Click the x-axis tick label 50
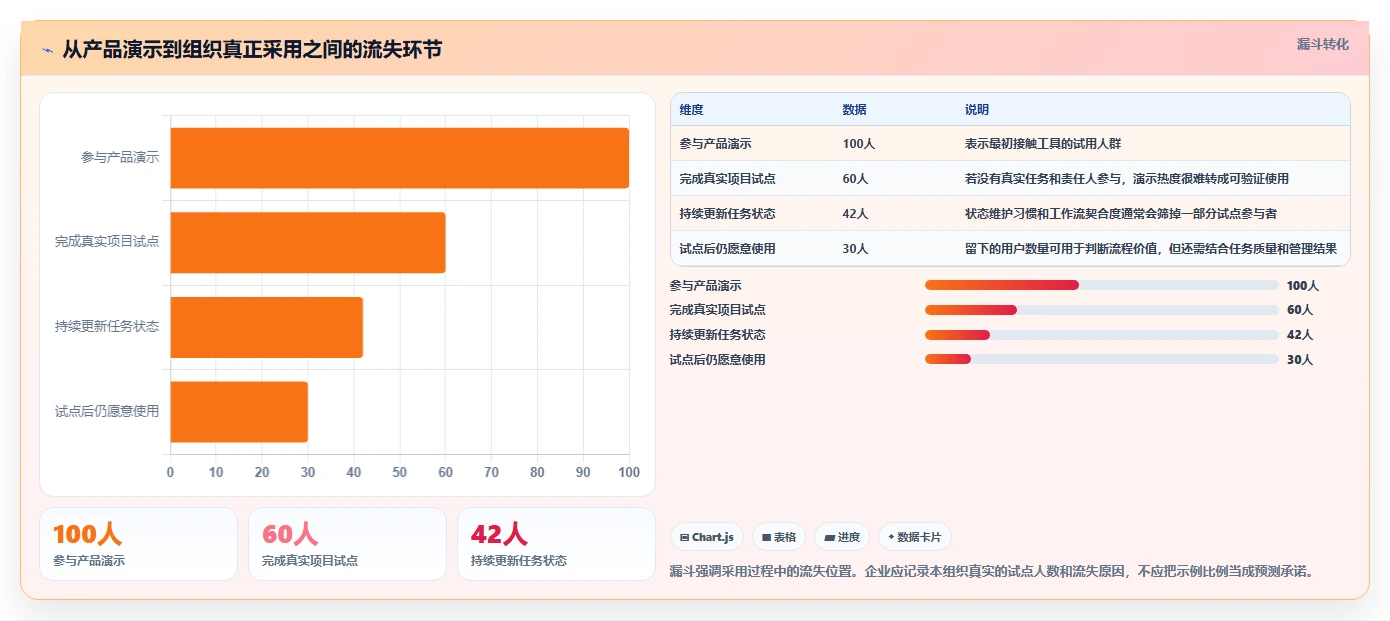The image size is (1390, 621). tap(400, 472)
